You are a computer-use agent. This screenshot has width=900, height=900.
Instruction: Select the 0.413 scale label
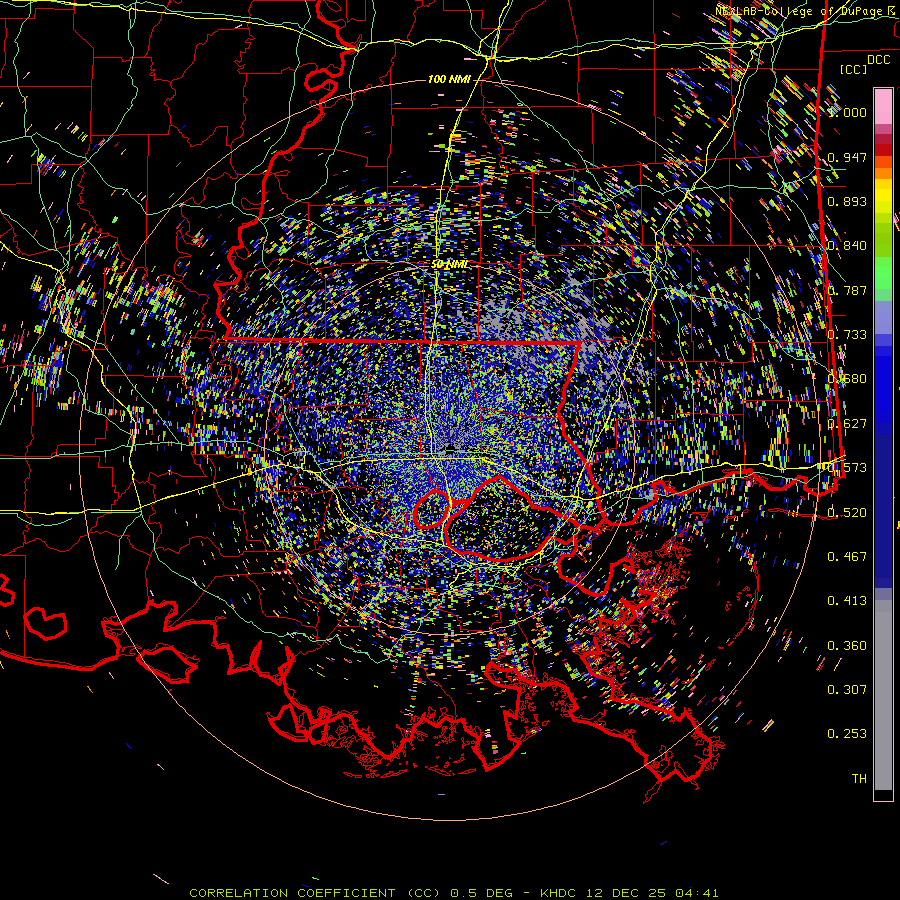(x=847, y=601)
